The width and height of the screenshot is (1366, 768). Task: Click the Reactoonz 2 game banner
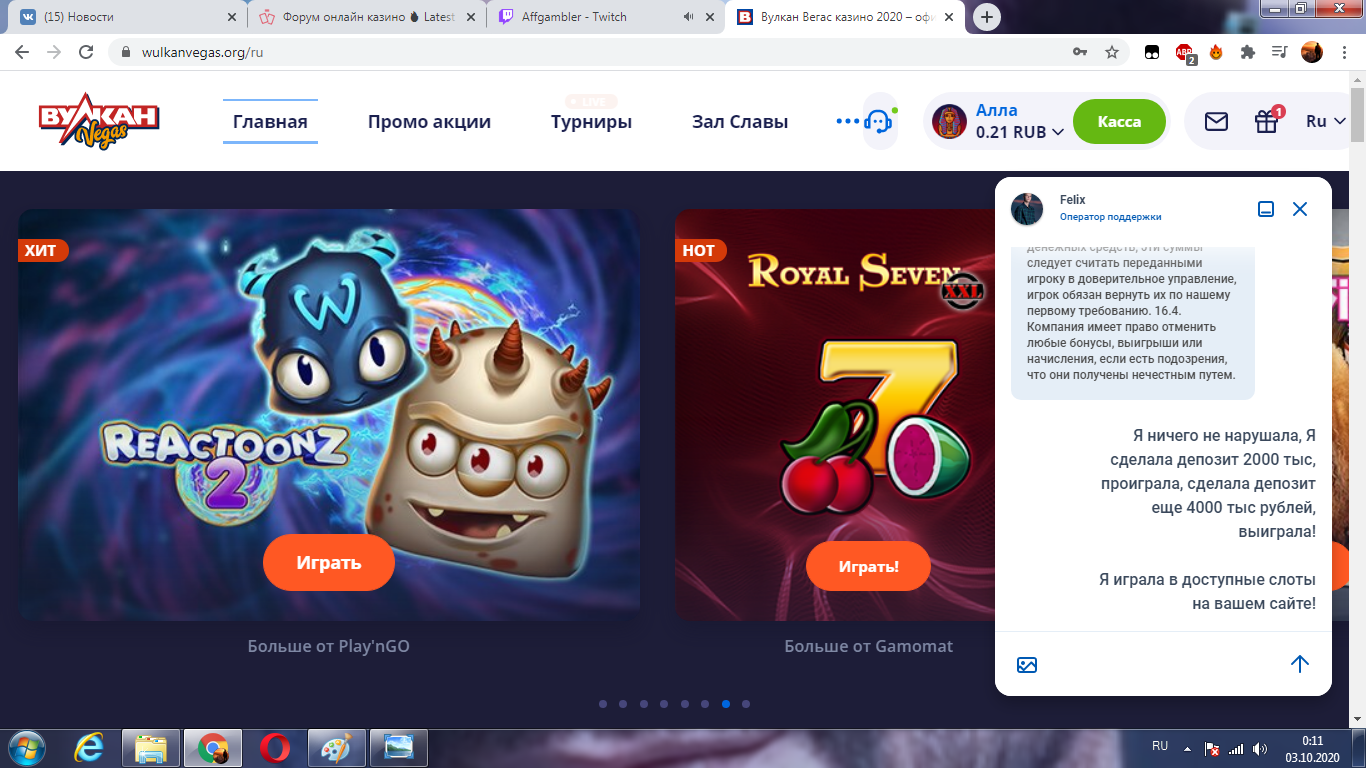329,415
